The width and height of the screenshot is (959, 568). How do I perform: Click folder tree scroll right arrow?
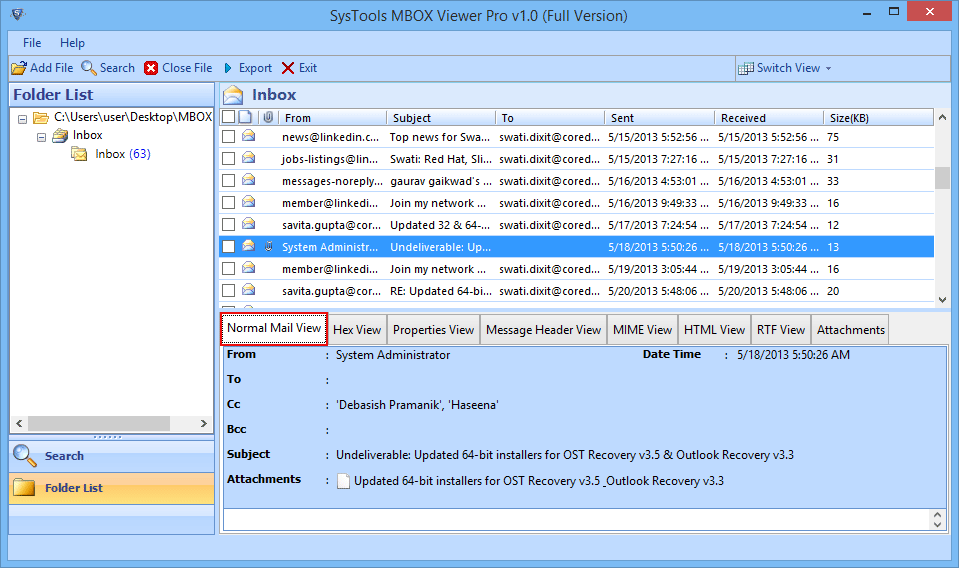204,423
